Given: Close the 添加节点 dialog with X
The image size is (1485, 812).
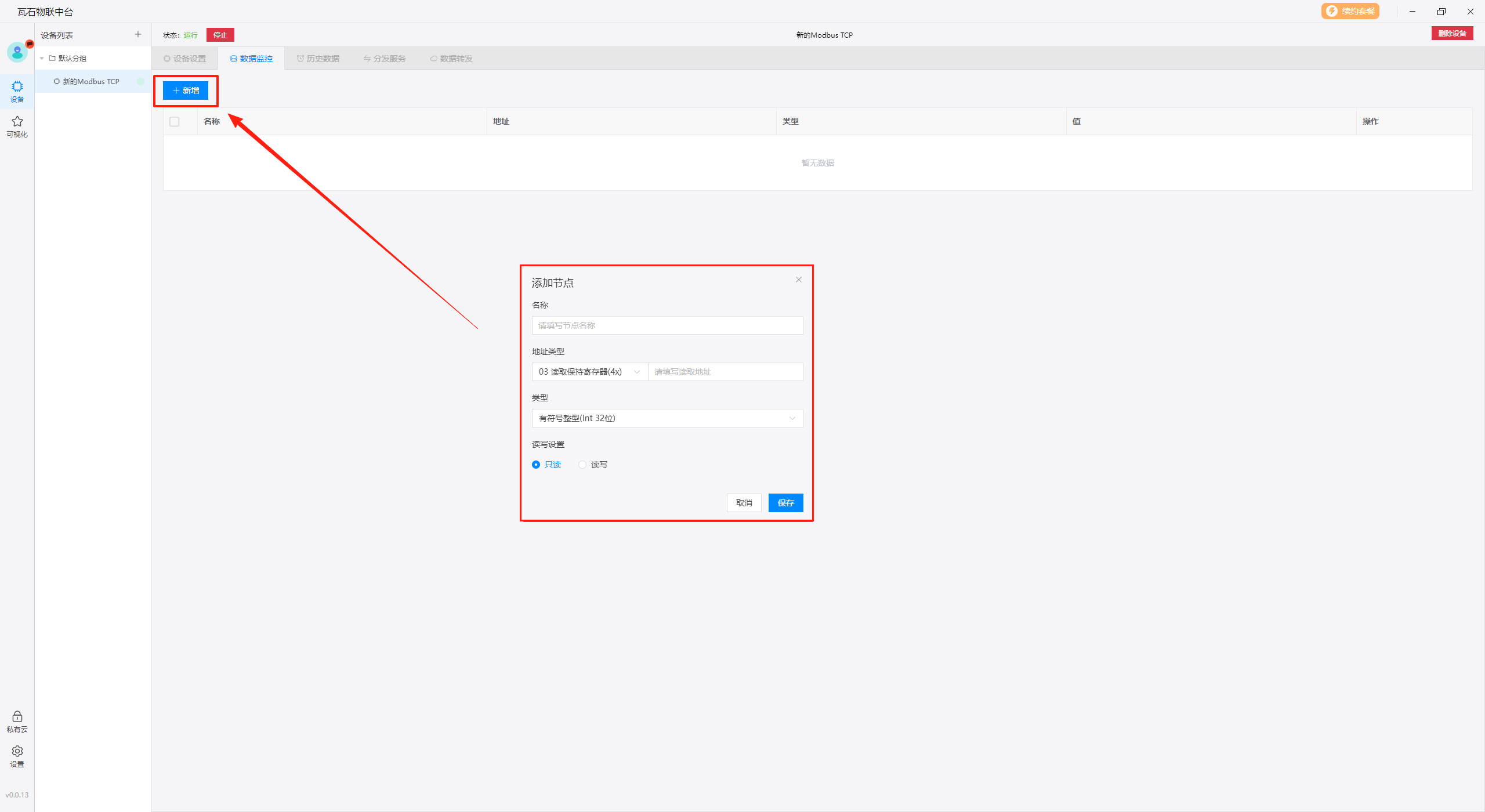Looking at the screenshot, I should 798,280.
